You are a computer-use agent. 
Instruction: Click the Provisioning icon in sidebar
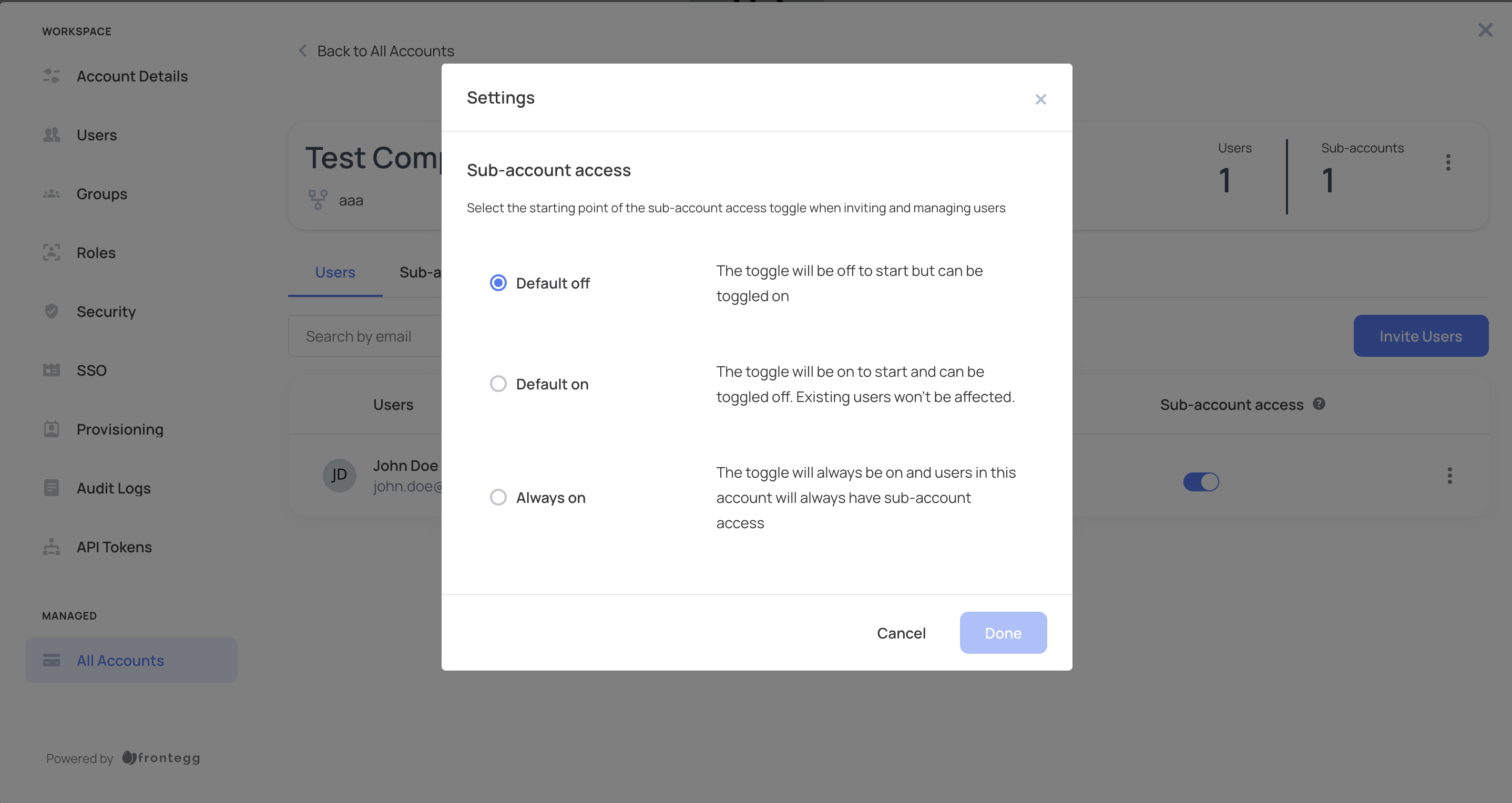tap(51, 429)
